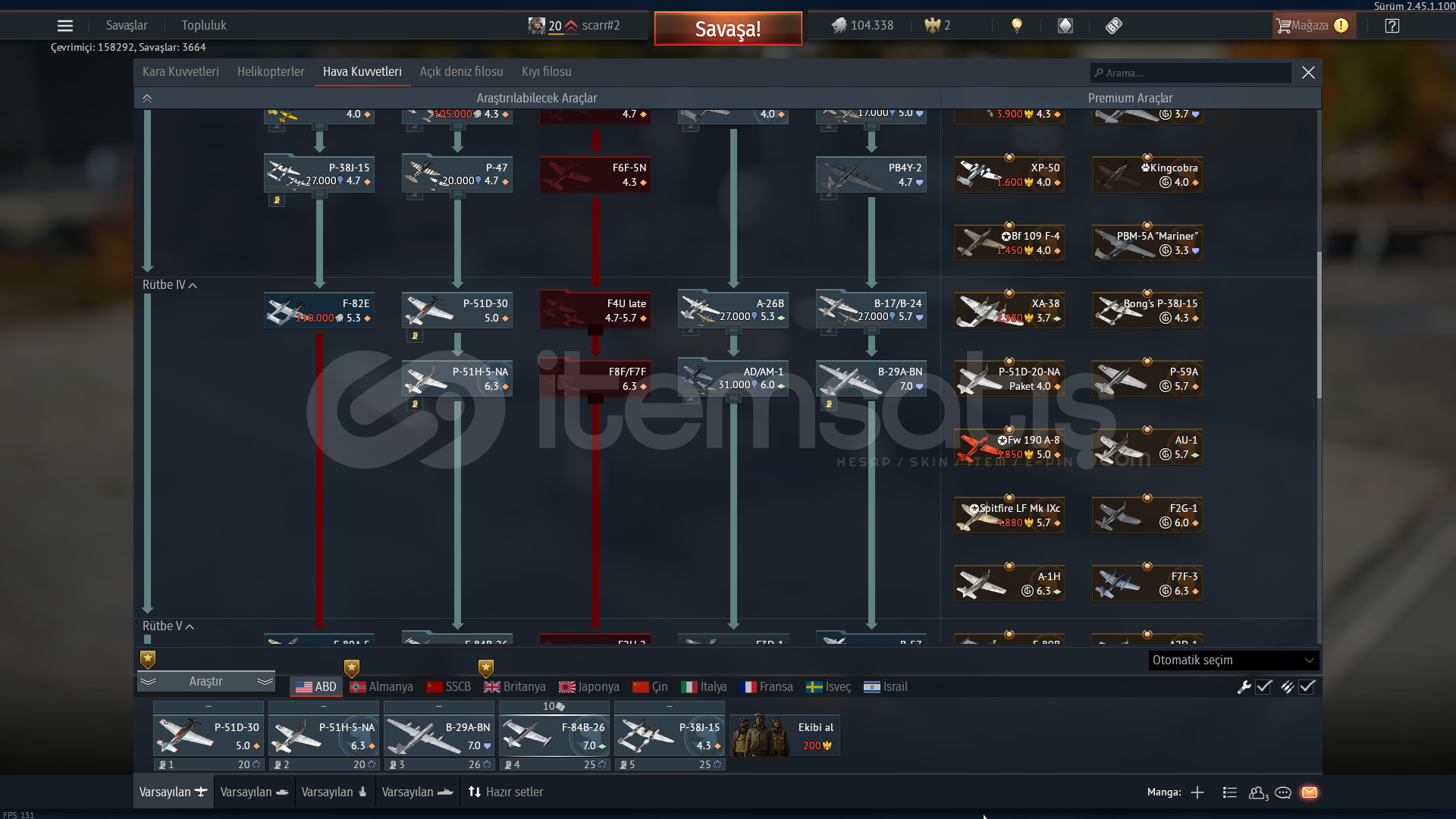This screenshot has width=1456, height=819.
Task: Select the F6F-5N locked aircraft
Action: coord(595,174)
